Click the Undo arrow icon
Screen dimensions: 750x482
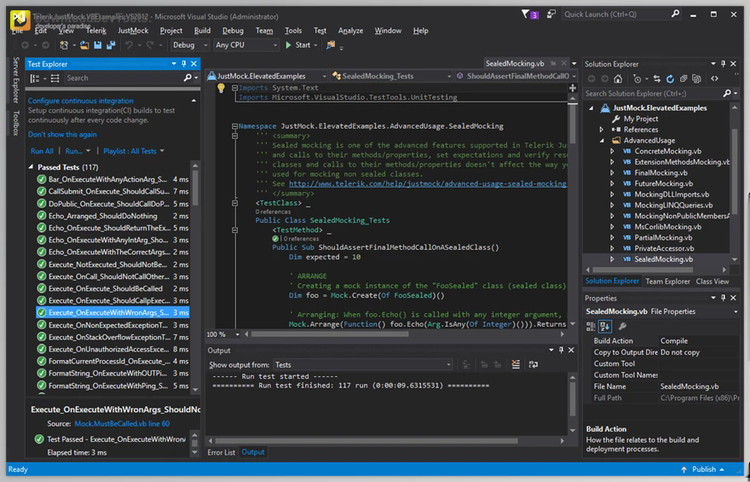(129, 45)
